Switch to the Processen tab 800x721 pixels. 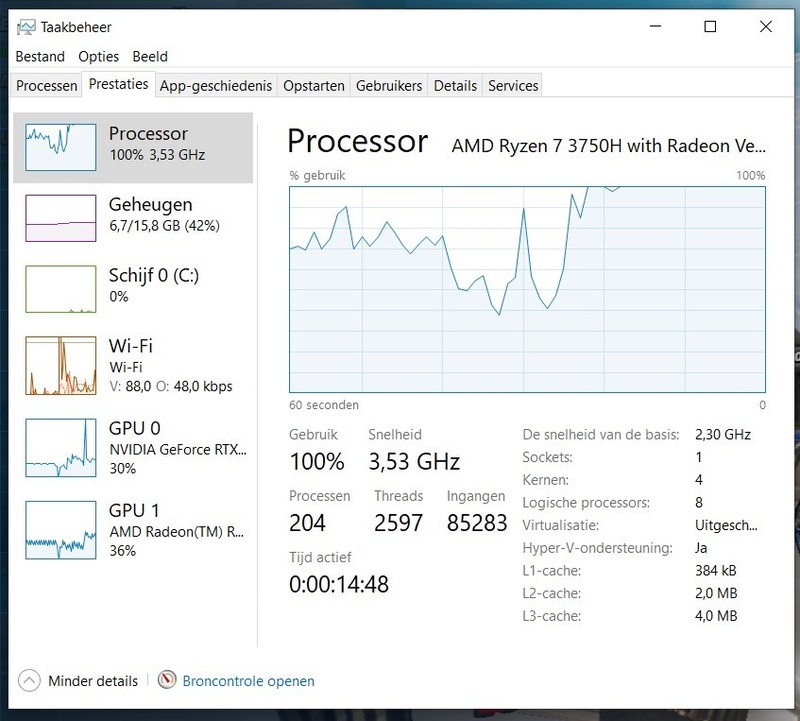pyautogui.click(x=47, y=86)
